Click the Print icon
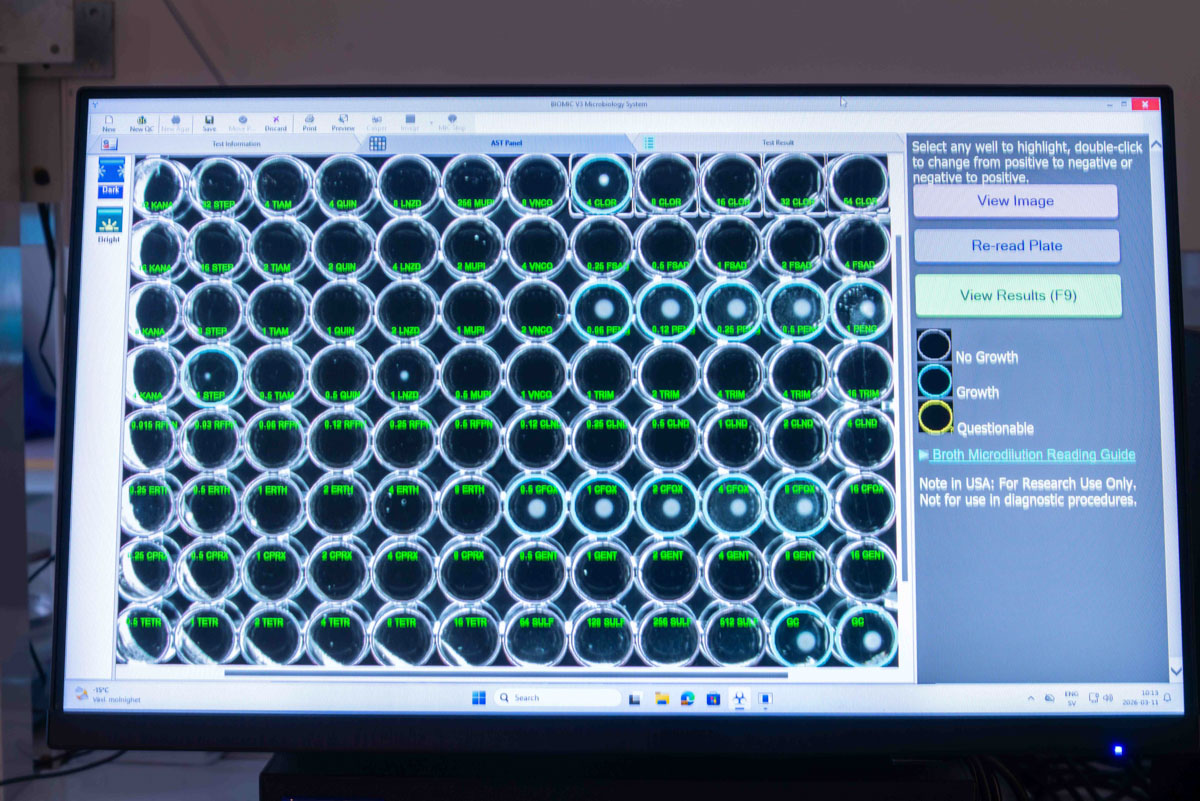The height and width of the screenshot is (801, 1200). (x=309, y=120)
